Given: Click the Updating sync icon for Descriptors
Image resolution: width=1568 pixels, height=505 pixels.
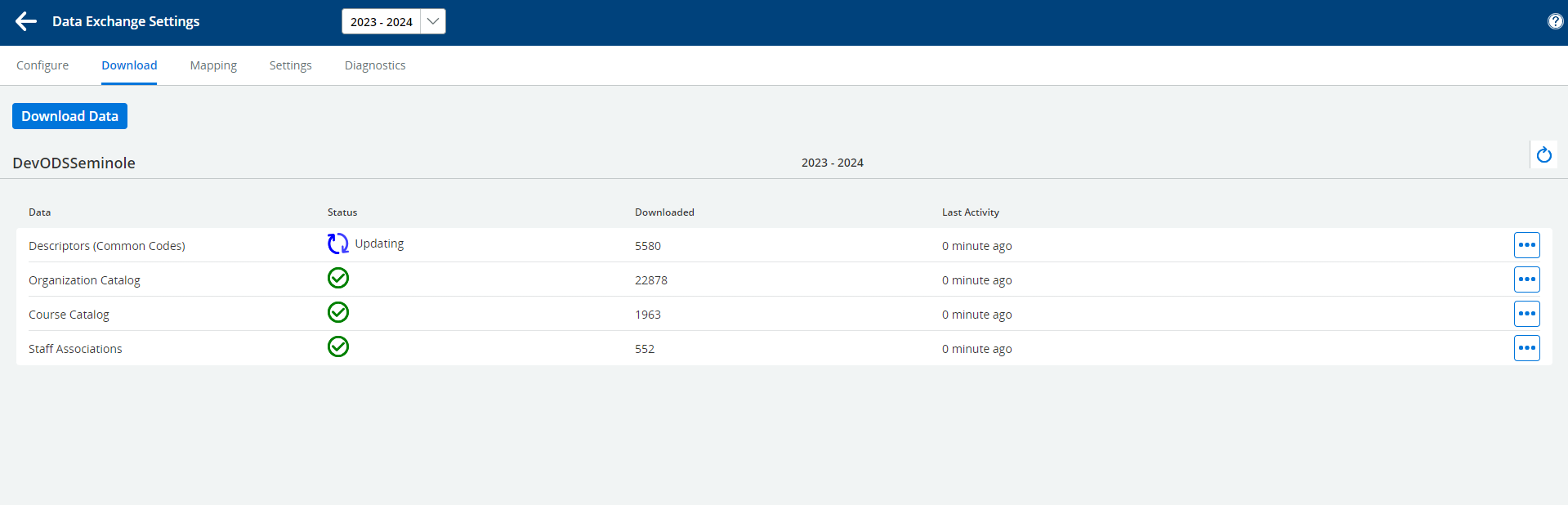Looking at the screenshot, I should tap(337, 244).
